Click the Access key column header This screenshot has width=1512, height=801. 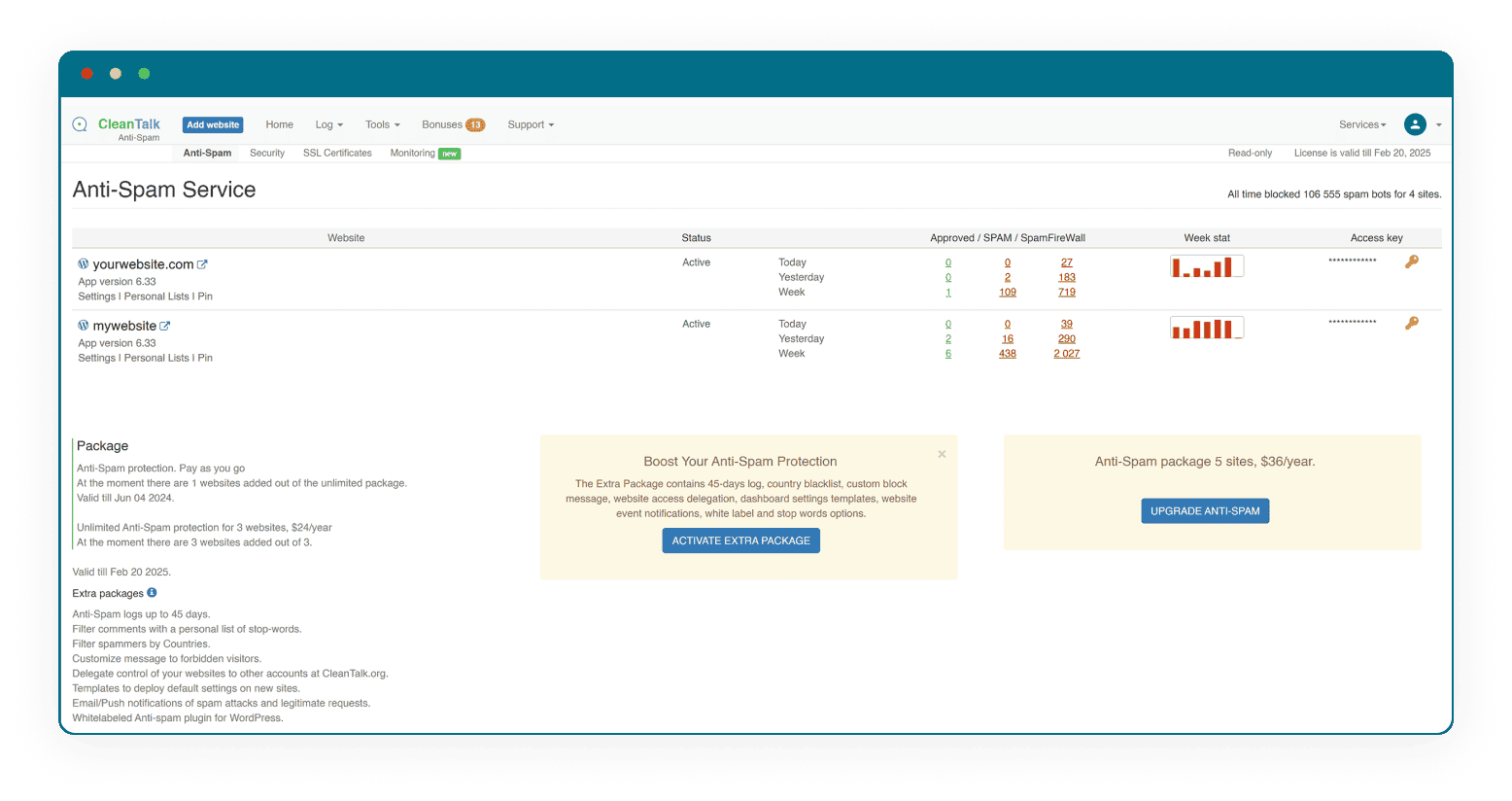(1377, 237)
